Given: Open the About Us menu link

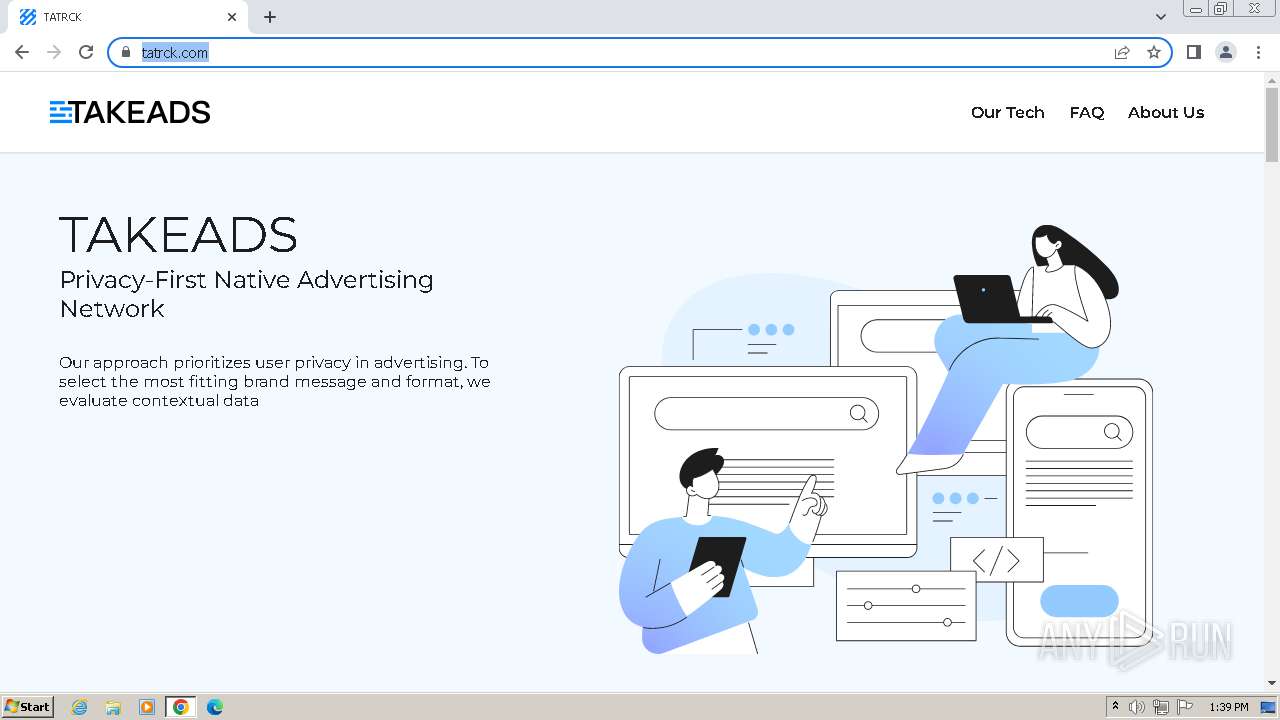Looking at the screenshot, I should (x=1166, y=112).
